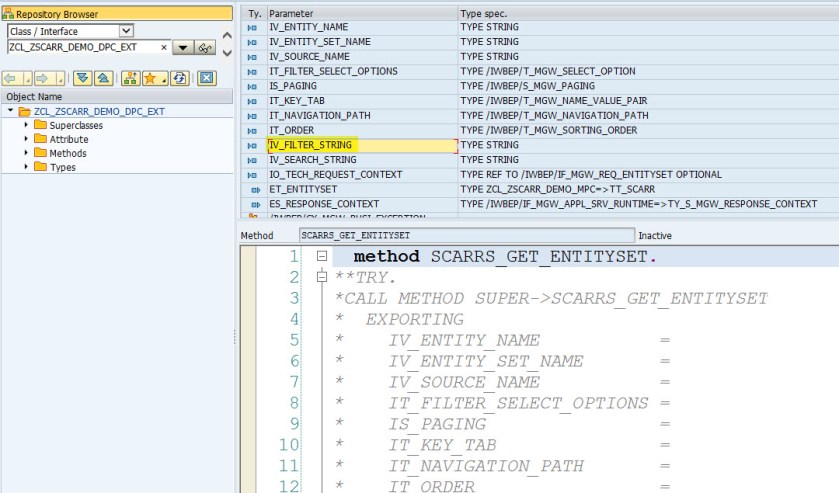839x493 pixels.
Task: Select the Types folder in tree
Action: [62, 167]
